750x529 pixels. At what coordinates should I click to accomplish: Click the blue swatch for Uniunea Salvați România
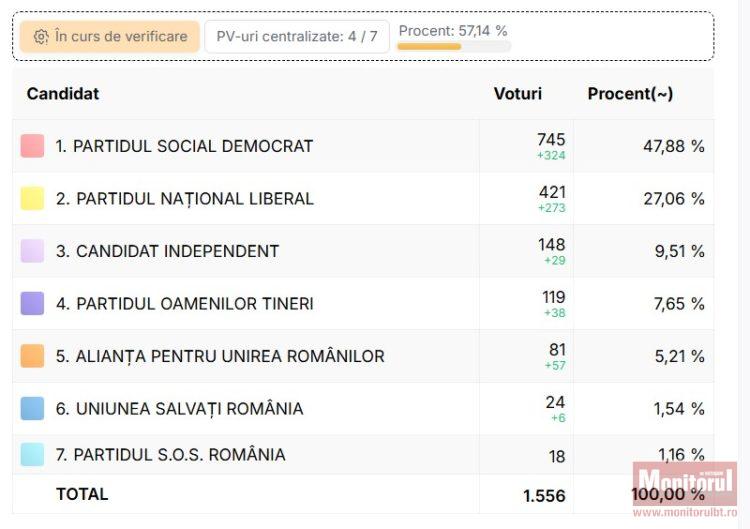pyautogui.click(x=32, y=408)
